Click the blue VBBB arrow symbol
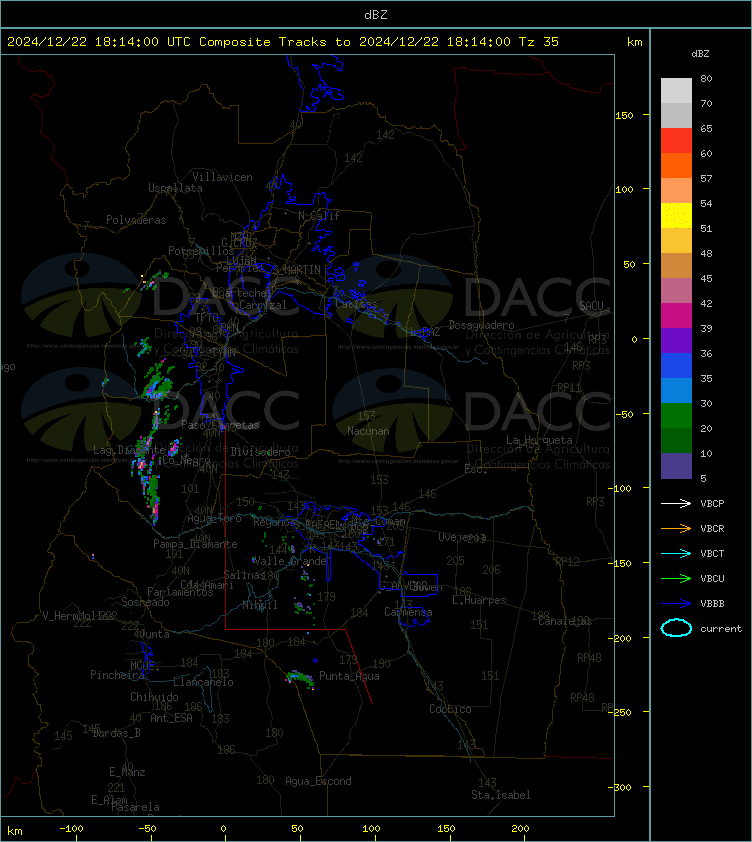 [x=676, y=604]
